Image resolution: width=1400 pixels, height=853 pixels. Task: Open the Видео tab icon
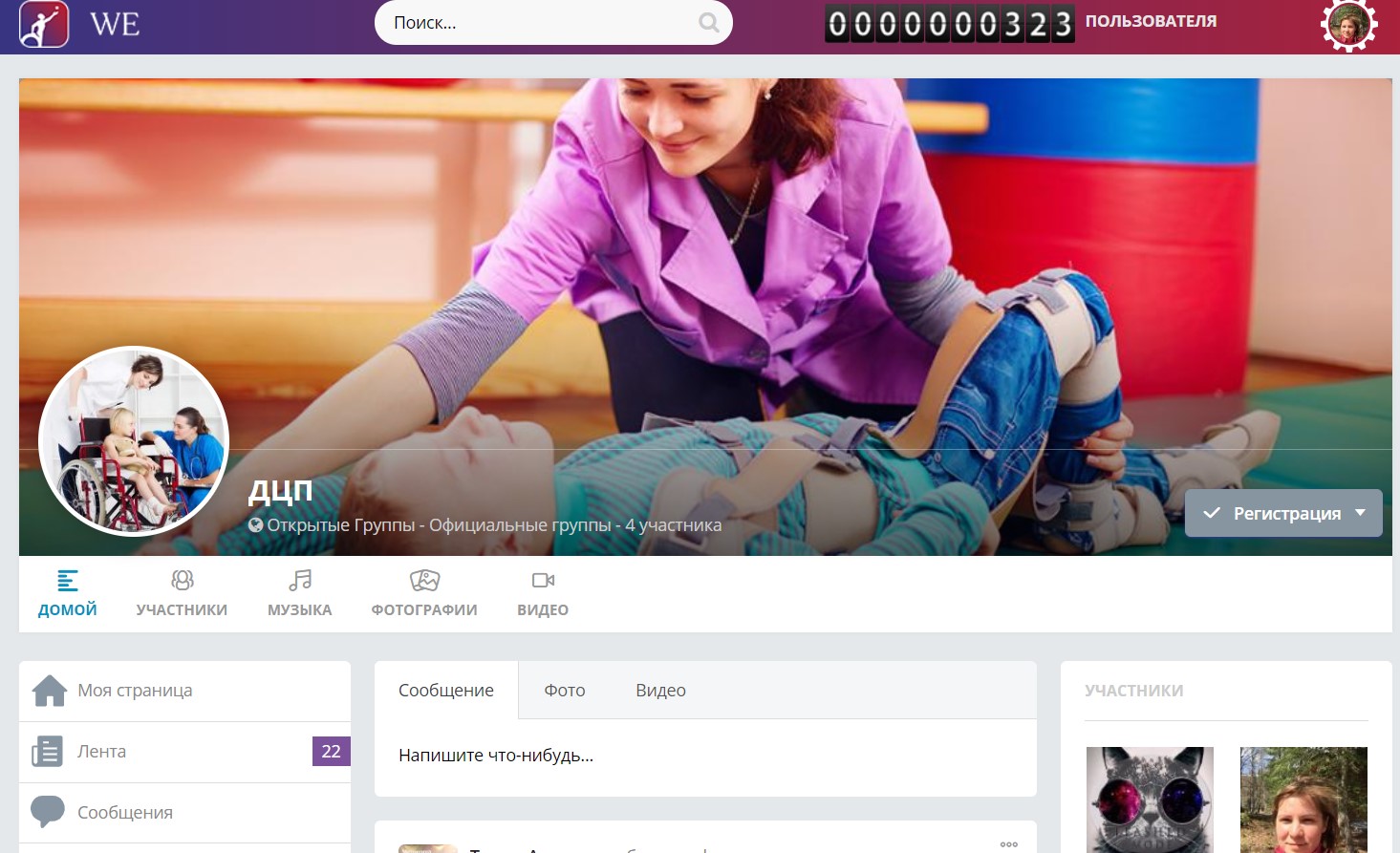(x=543, y=580)
